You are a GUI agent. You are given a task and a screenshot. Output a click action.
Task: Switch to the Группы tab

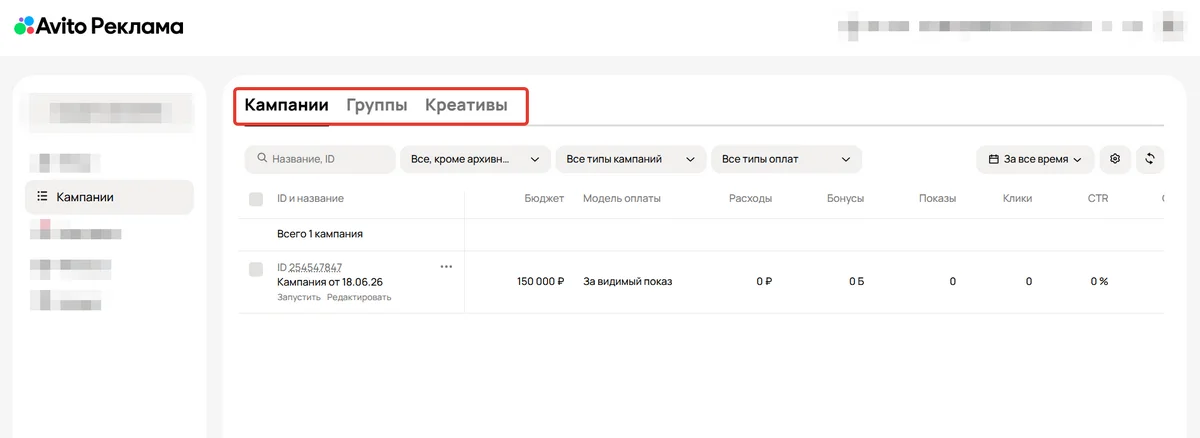point(377,105)
